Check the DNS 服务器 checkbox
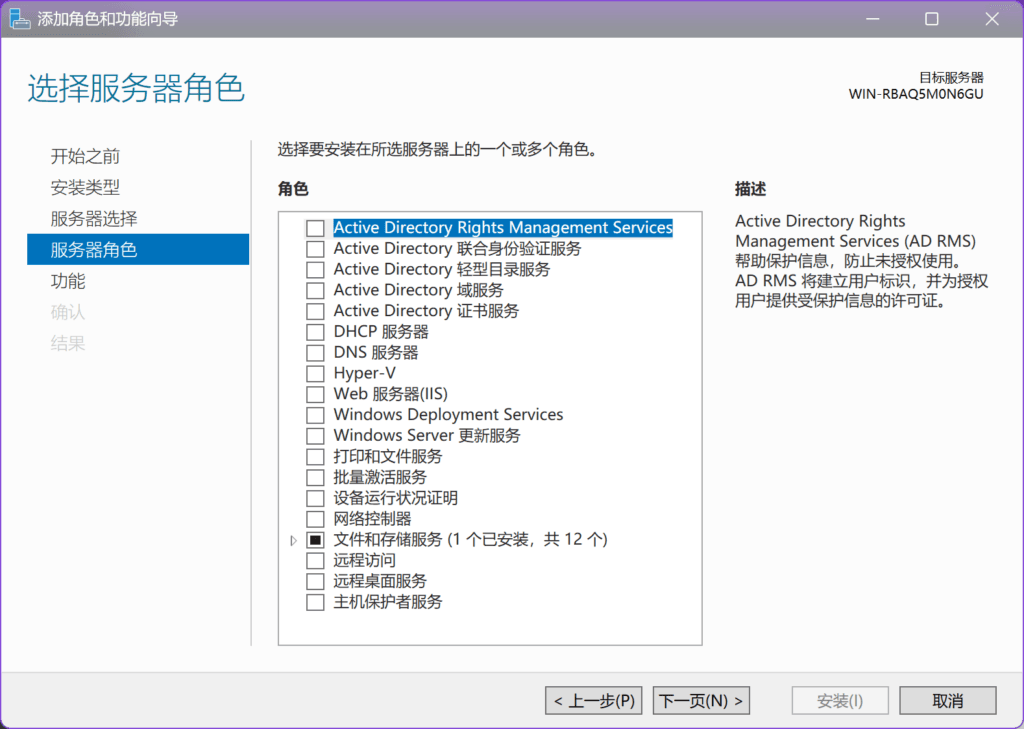Image resolution: width=1024 pixels, height=729 pixels. [315, 353]
